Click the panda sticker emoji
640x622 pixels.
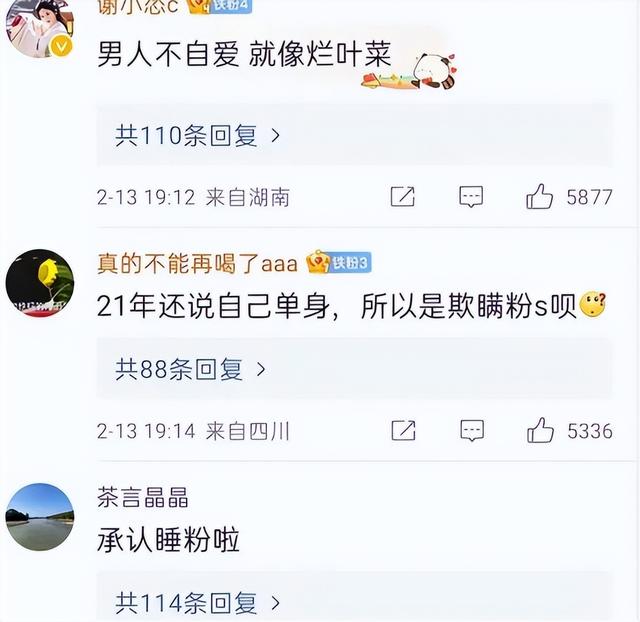pyautogui.click(x=409, y=72)
